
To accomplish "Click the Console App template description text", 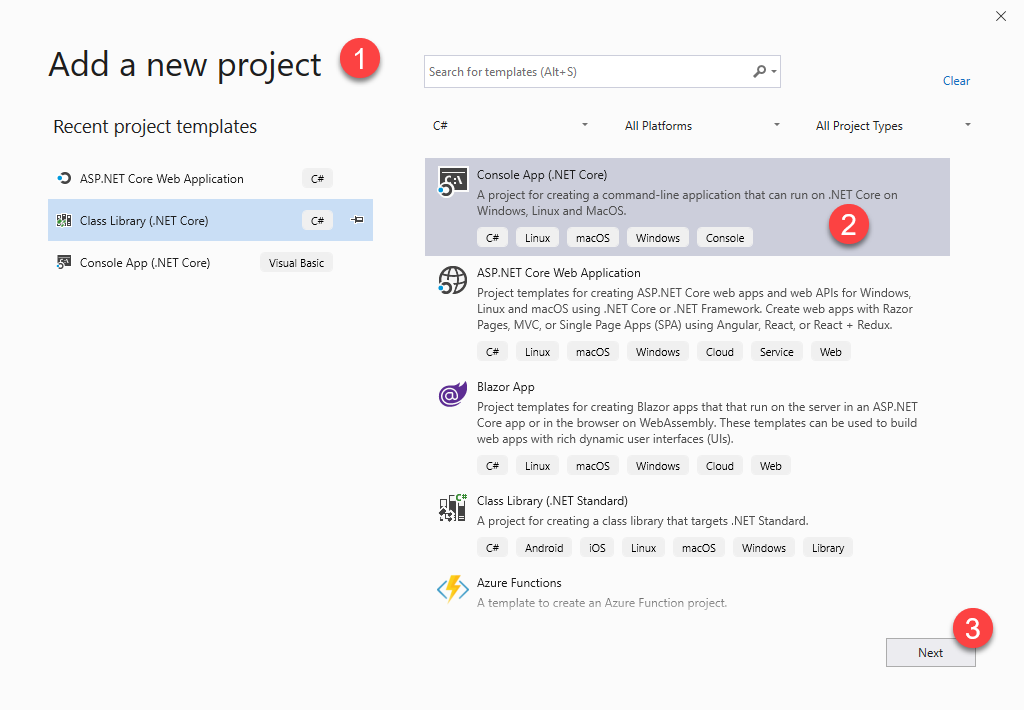I will click(x=687, y=202).
